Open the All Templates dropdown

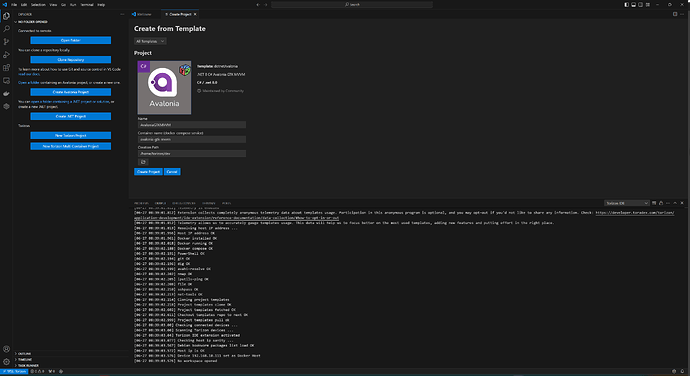(150, 41)
